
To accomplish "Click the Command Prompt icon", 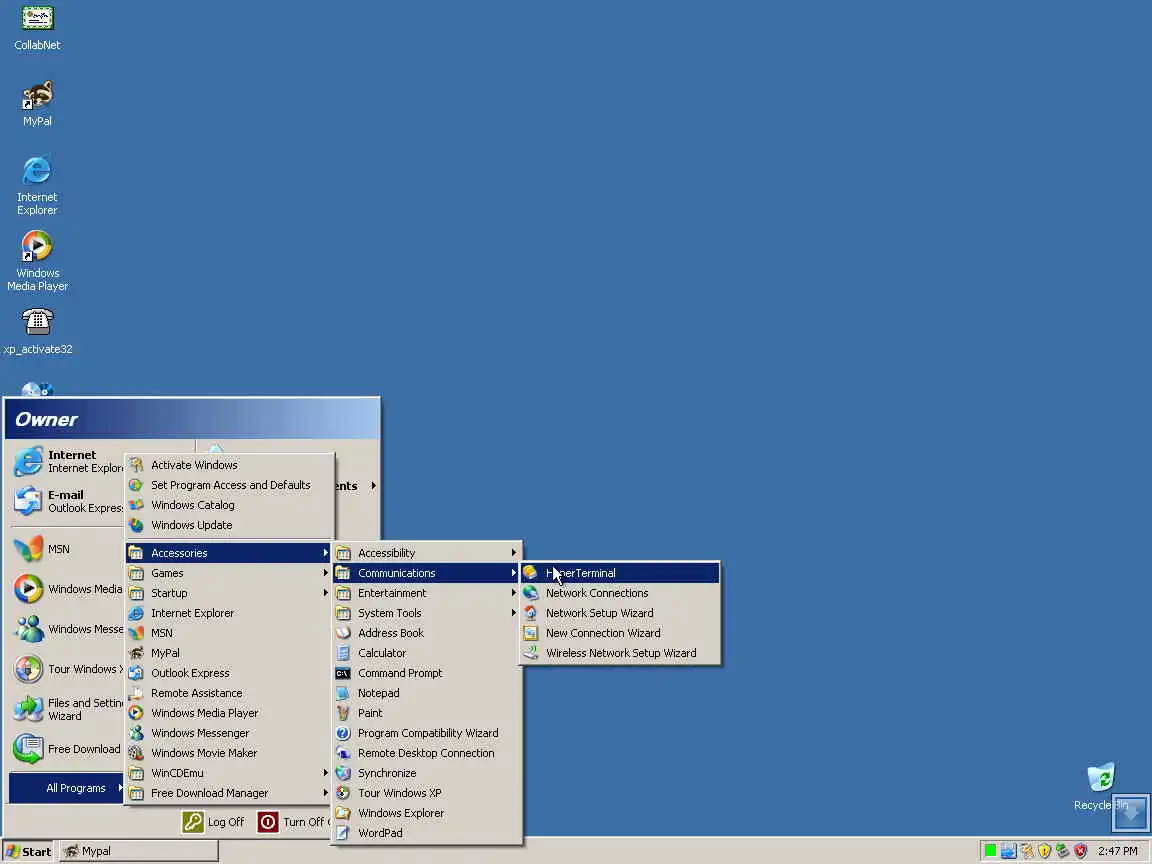I will click(x=343, y=673).
